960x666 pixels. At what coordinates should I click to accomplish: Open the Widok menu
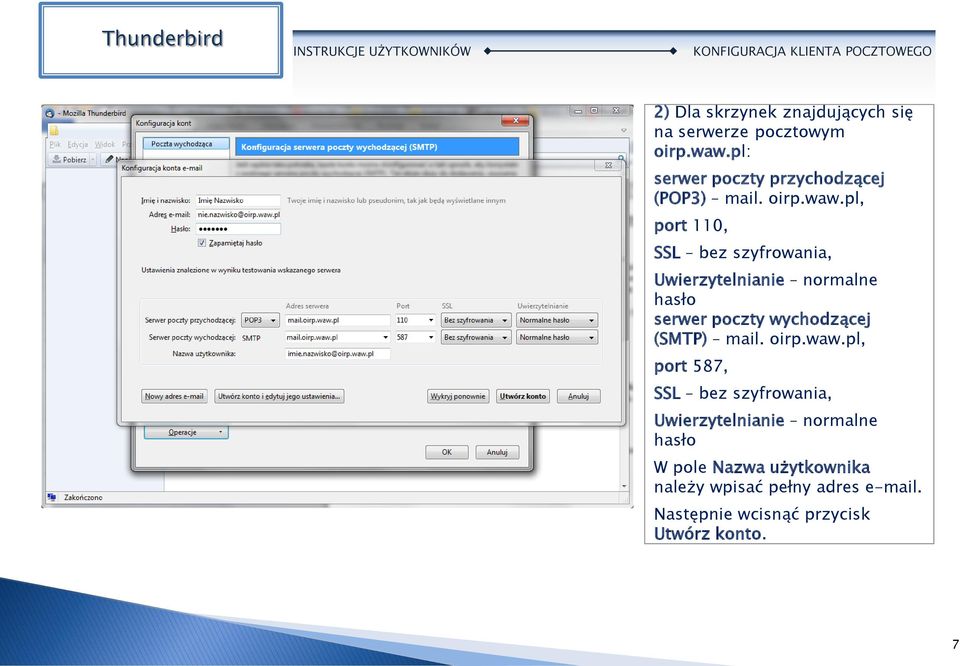click(x=105, y=144)
